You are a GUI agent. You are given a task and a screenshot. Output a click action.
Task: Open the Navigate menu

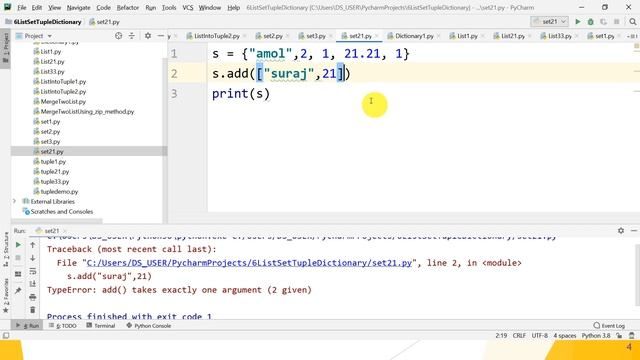point(78,7)
